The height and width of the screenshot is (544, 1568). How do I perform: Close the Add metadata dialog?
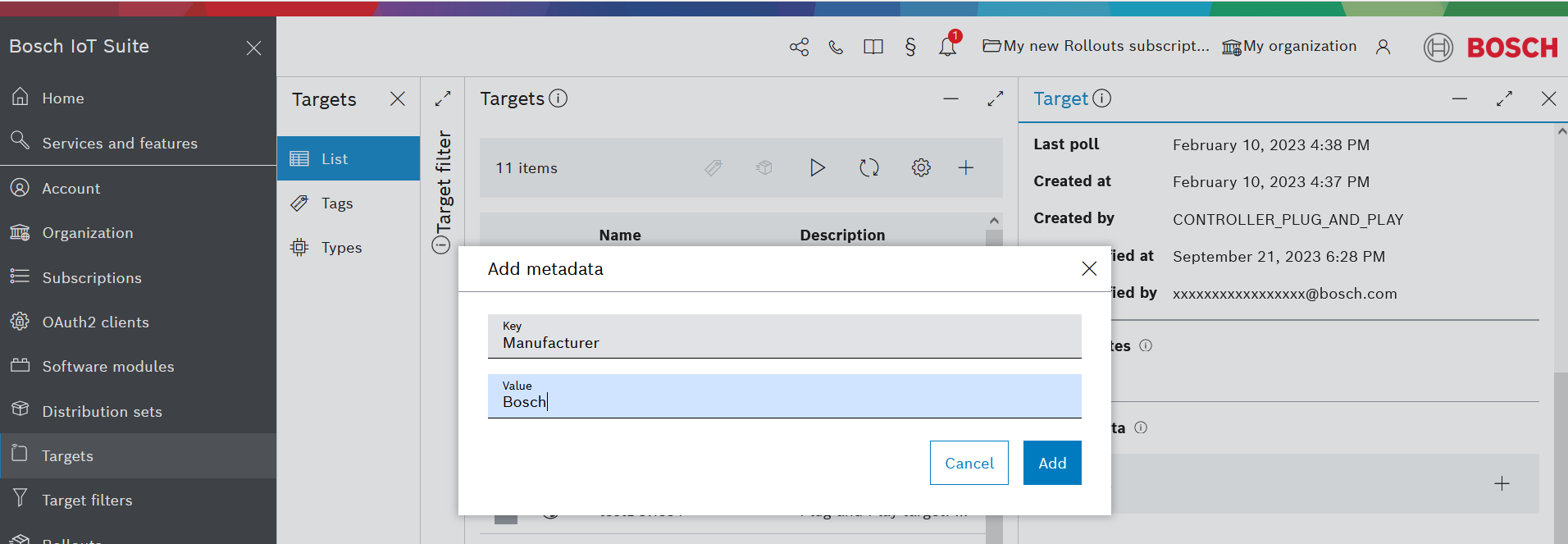(x=1089, y=268)
